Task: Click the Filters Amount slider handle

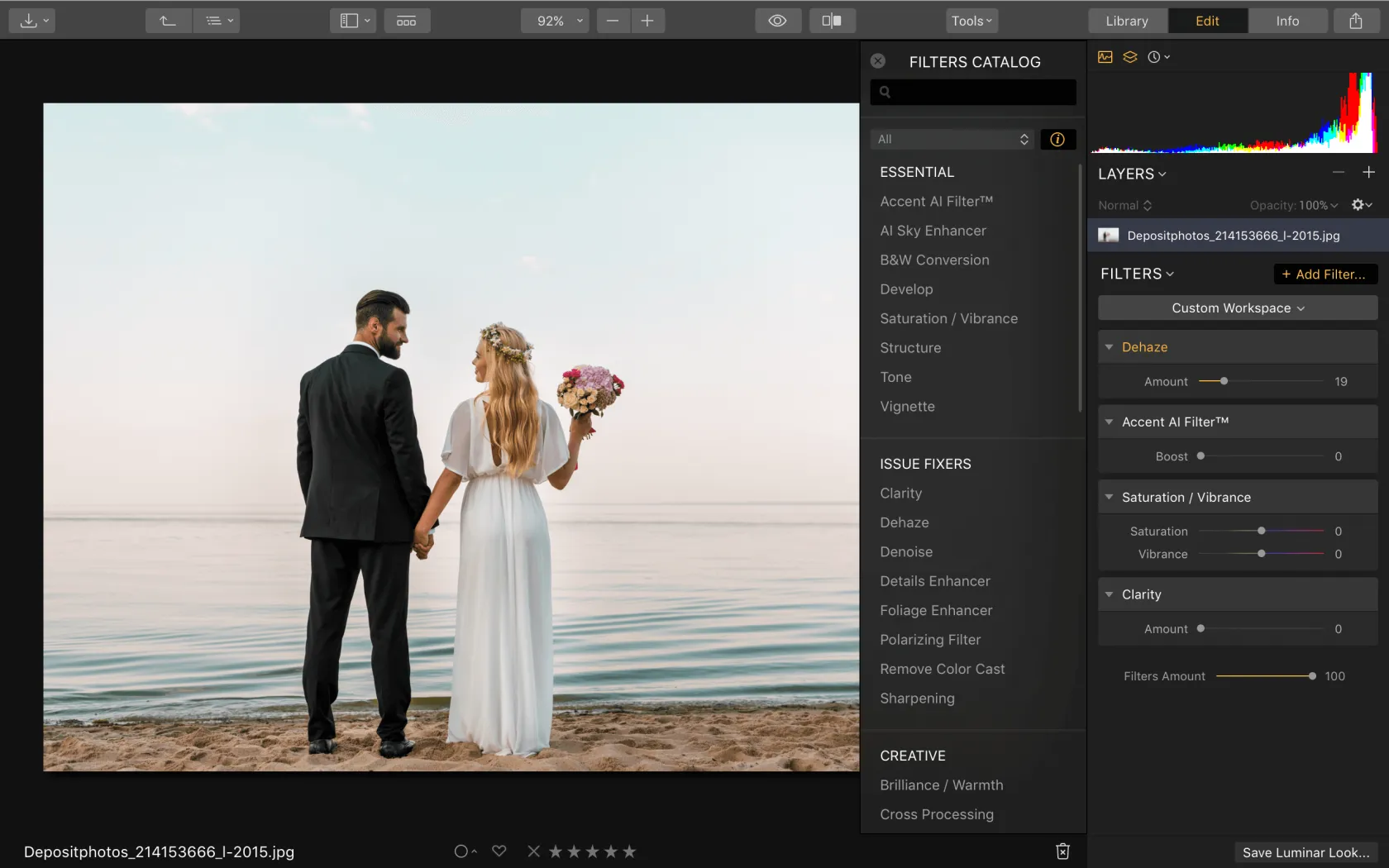Action: point(1312,676)
